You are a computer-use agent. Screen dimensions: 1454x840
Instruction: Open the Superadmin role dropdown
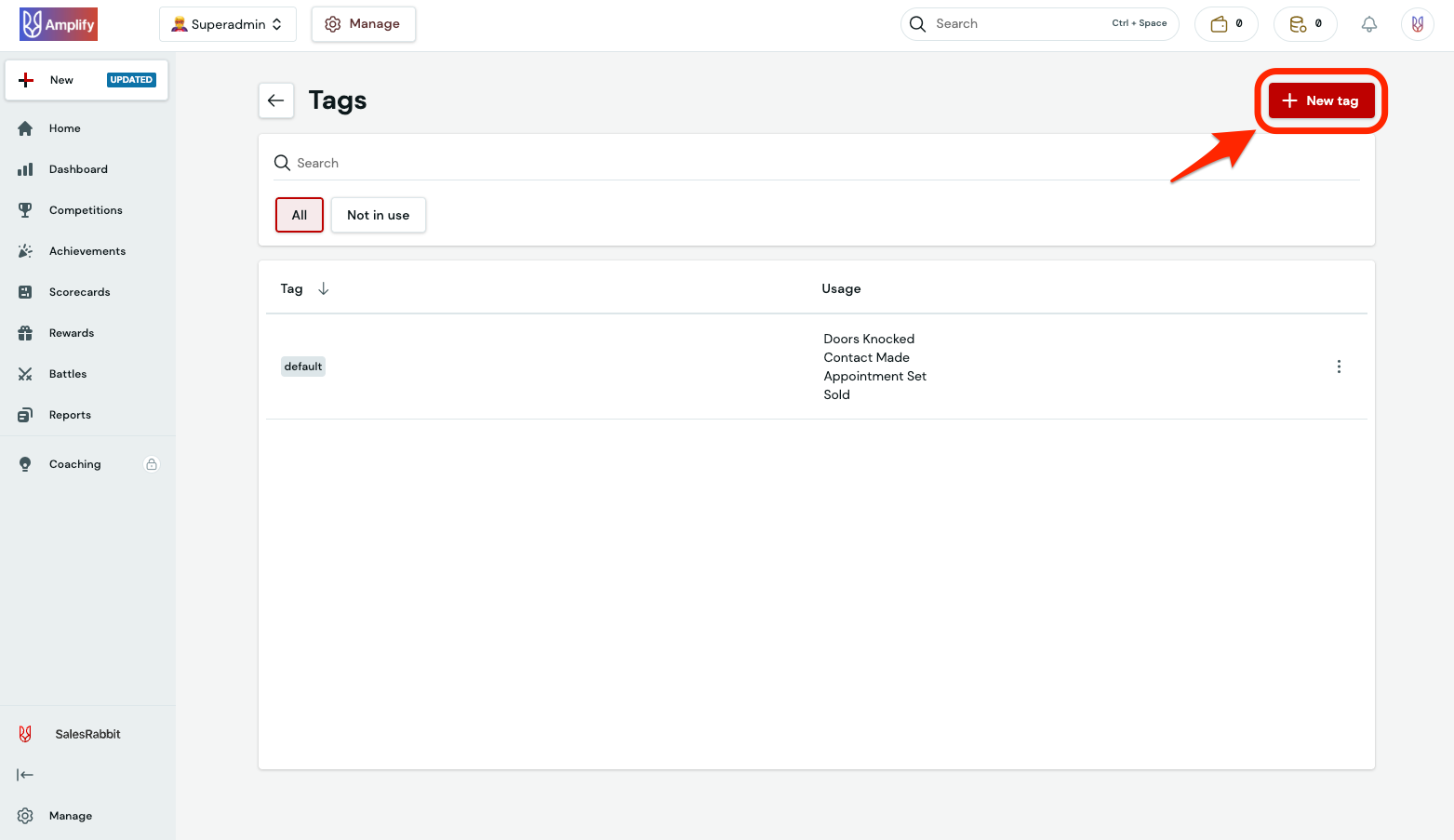[227, 24]
